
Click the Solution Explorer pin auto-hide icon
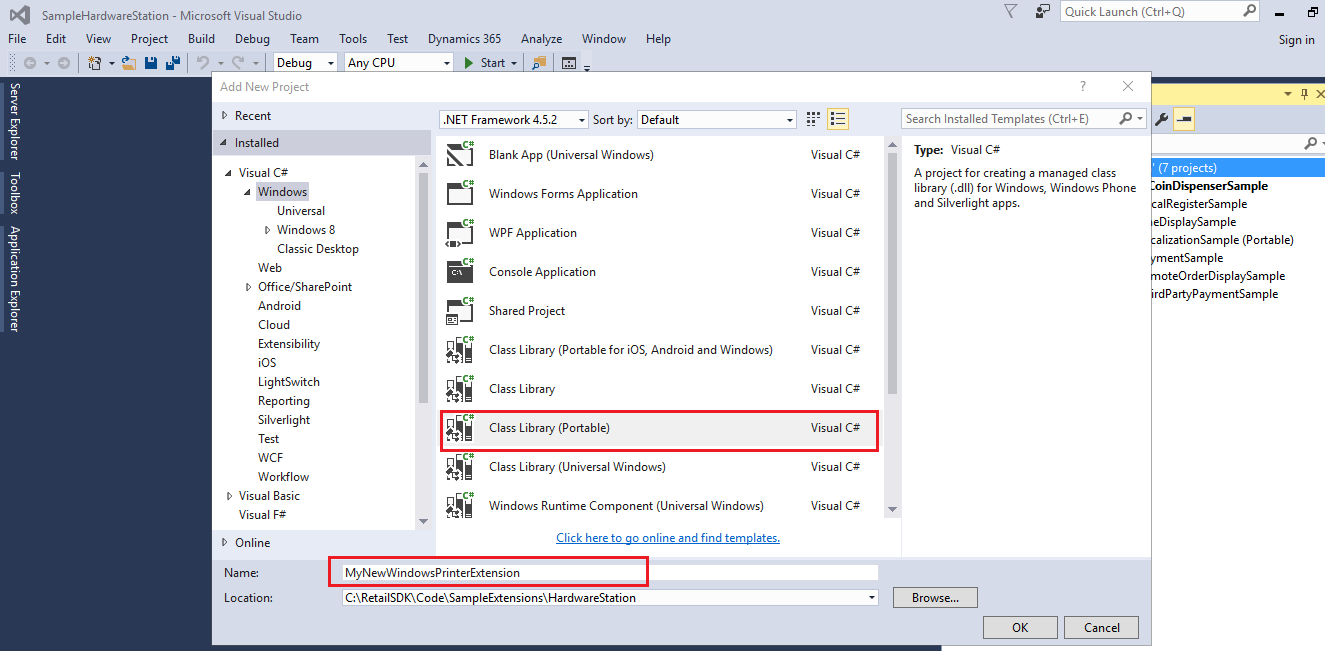coord(1304,93)
